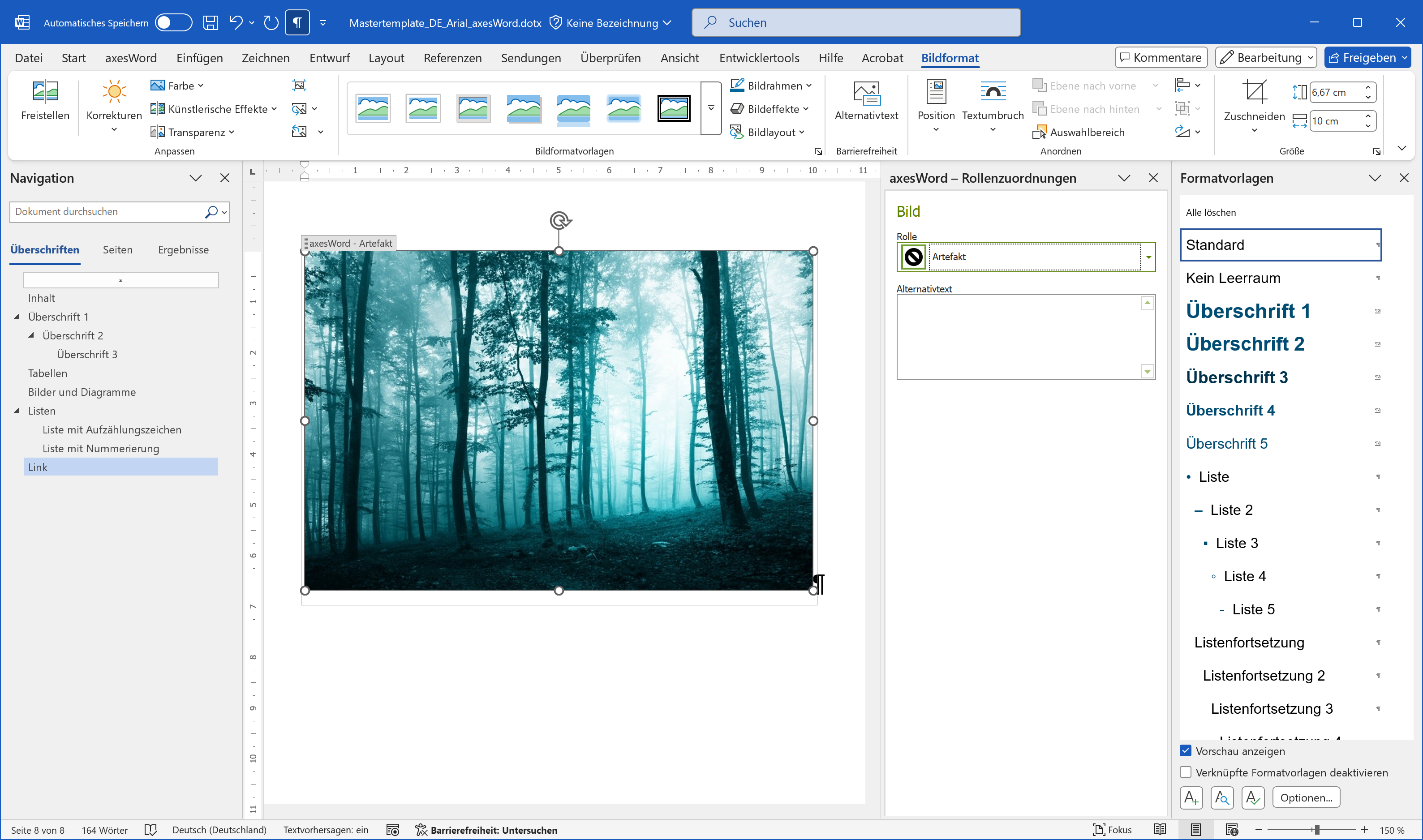Click the undo arrow icon

pyautogui.click(x=236, y=23)
